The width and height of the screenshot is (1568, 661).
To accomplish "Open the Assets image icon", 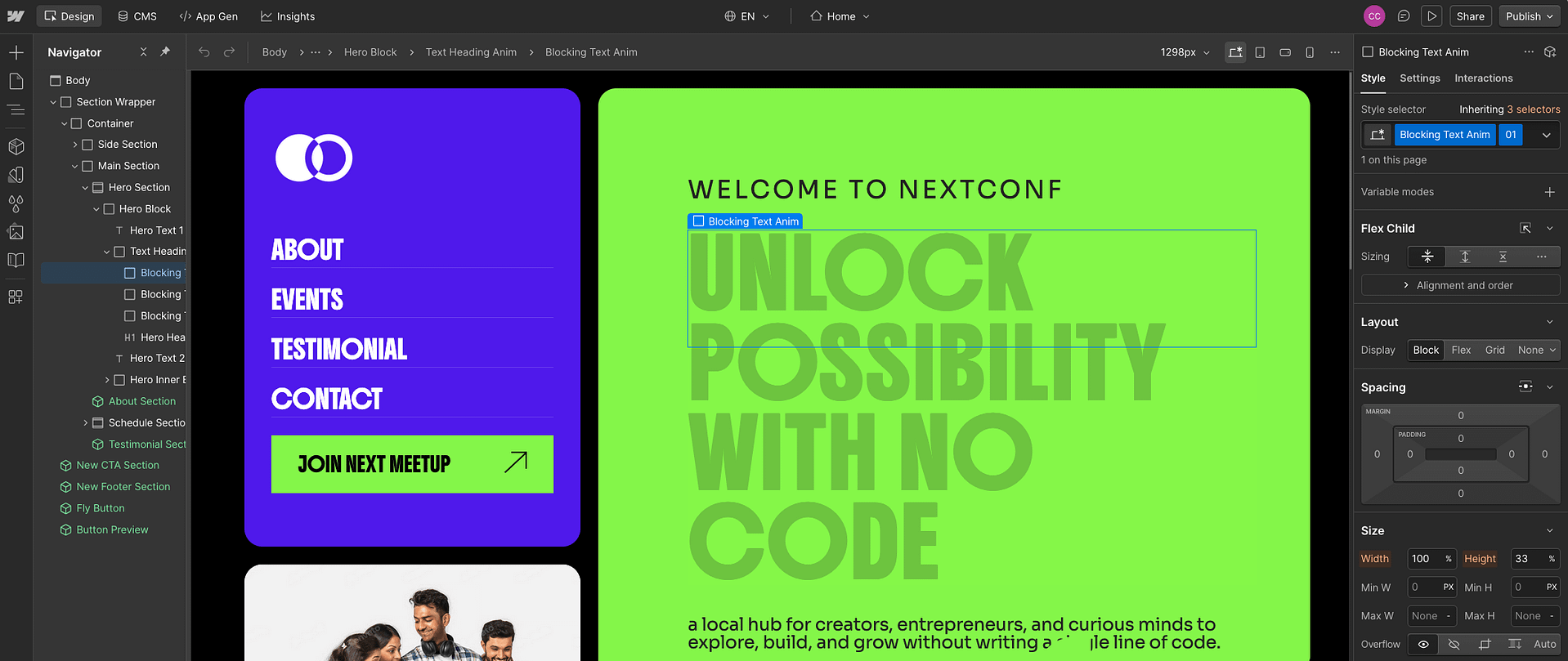I will point(16,232).
